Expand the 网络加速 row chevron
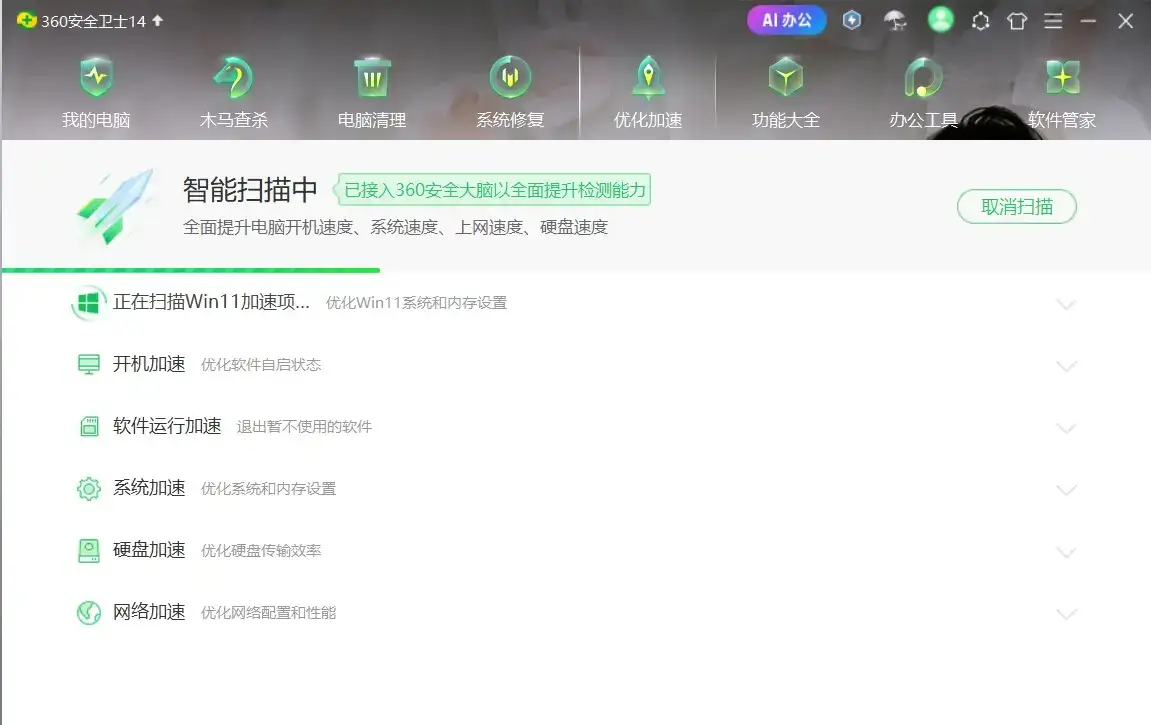The width and height of the screenshot is (1151, 725). (x=1066, y=614)
